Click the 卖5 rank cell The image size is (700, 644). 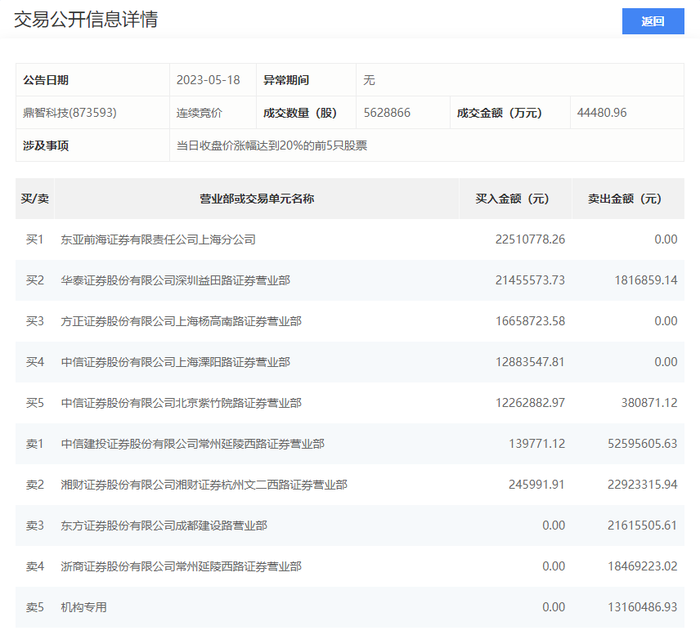coord(35,607)
